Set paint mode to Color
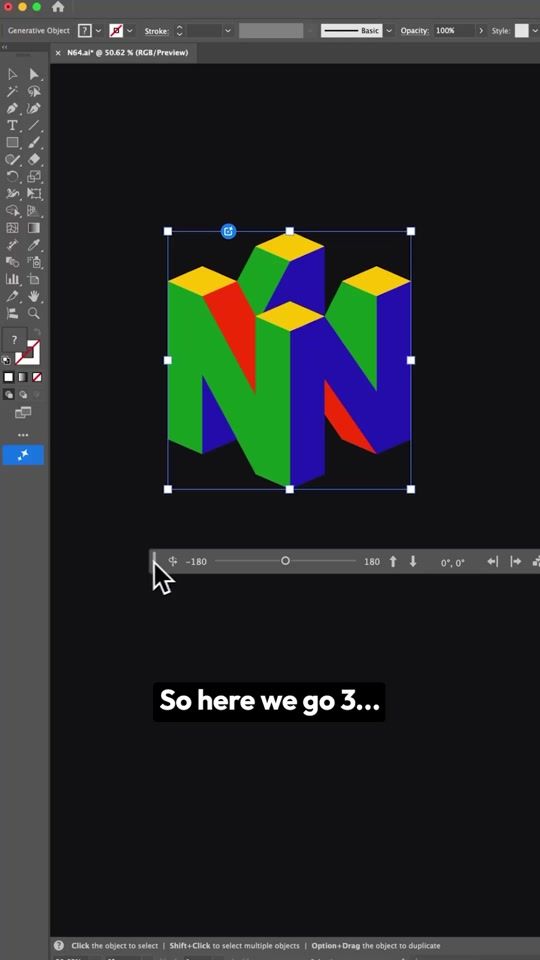This screenshot has height=960, width=540. coord(9,377)
